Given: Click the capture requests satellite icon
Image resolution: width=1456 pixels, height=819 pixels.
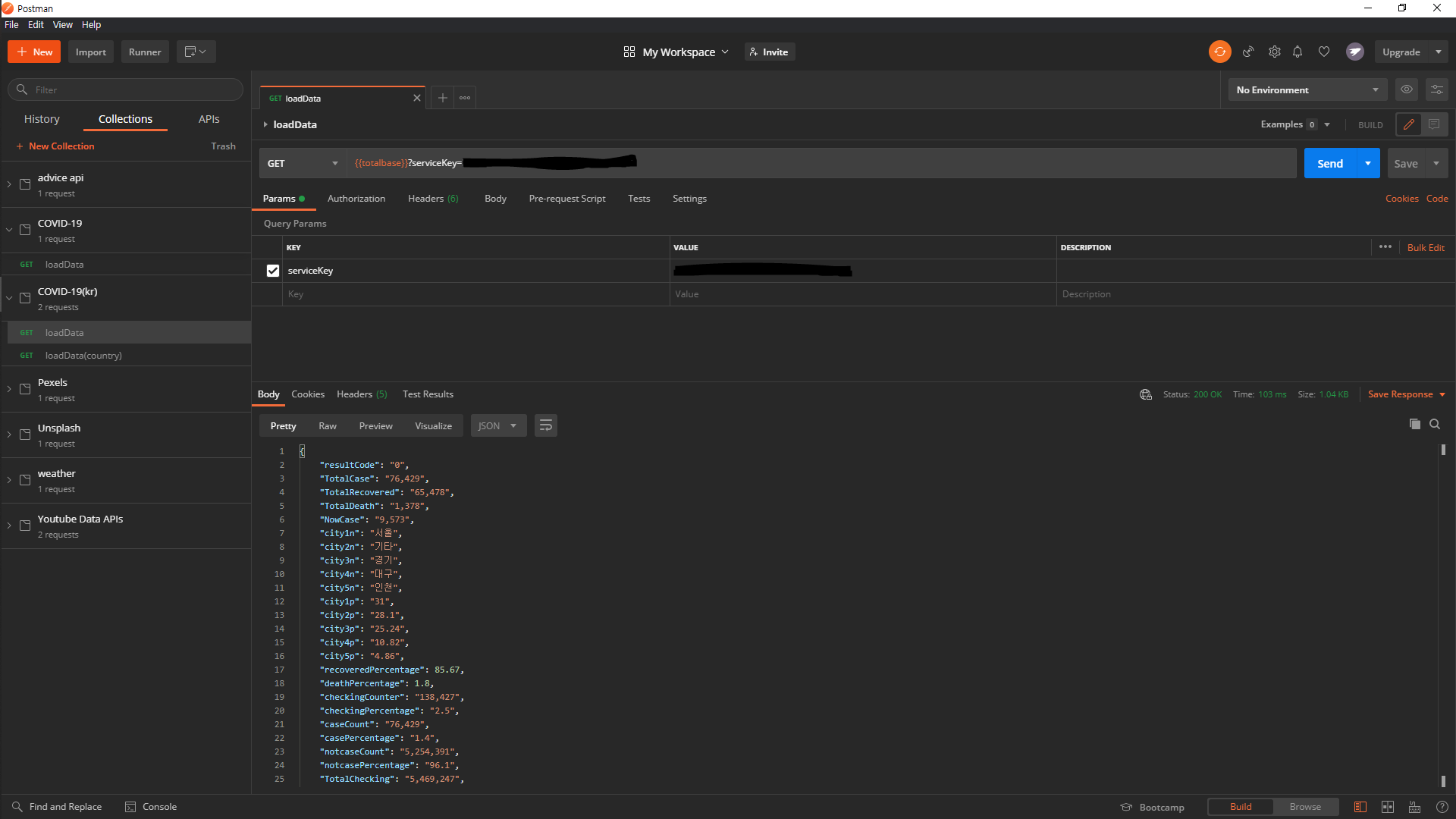Looking at the screenshot, I should 1248,52.
